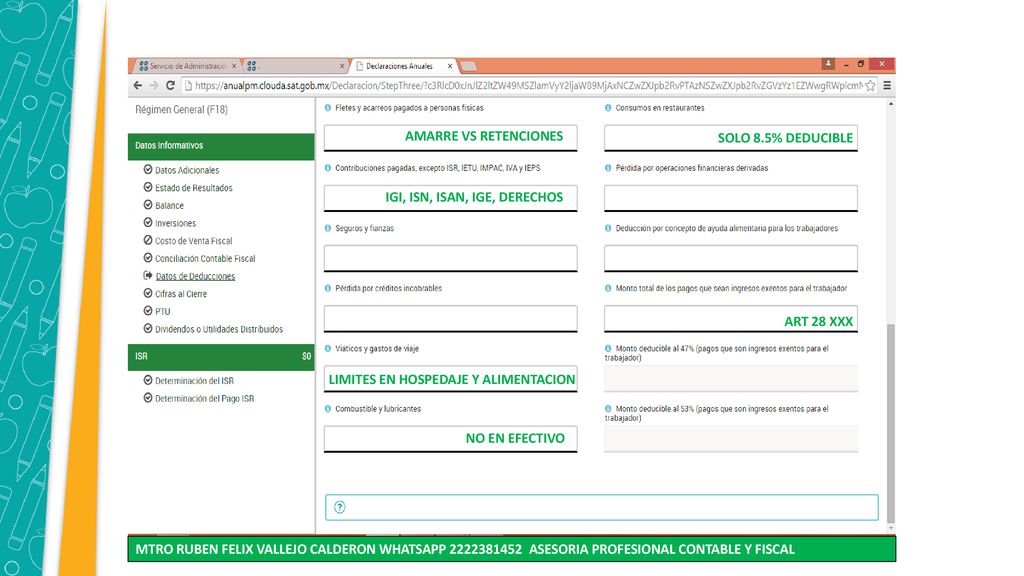Click the browser address bar URL
1024x576 pixels.
(x=528, y=86)
